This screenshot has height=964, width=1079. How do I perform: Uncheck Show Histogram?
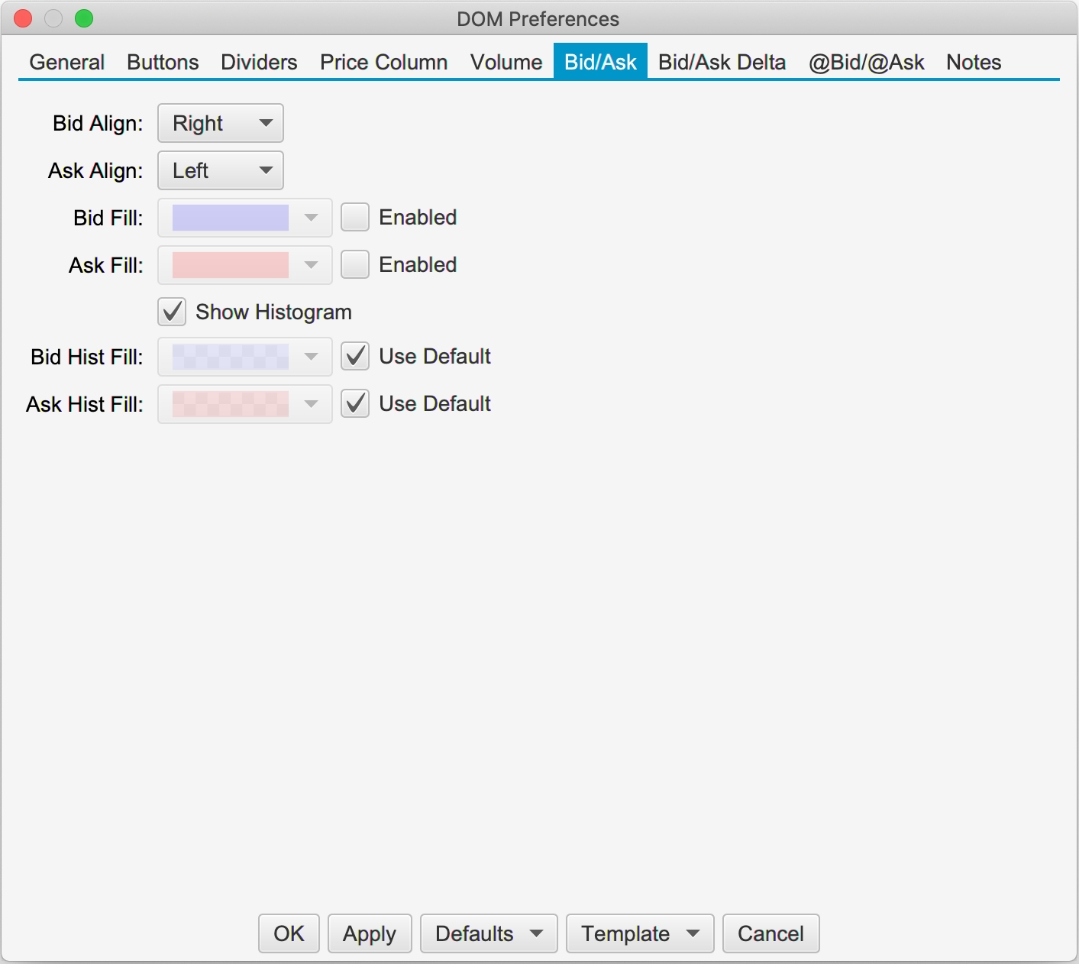coord(172,312)
